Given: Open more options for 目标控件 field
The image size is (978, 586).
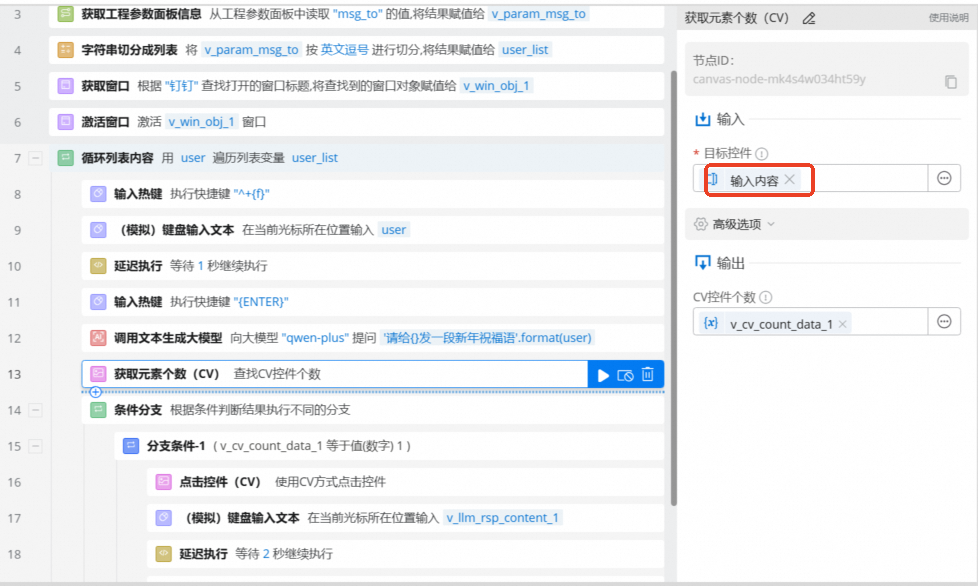Looking at the screenshot, I should point(944,178).
